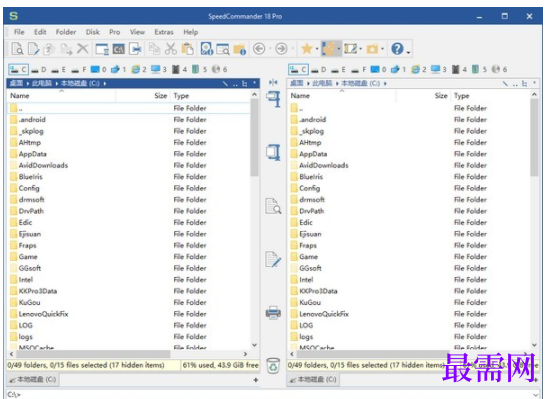Click the Favorites star icon
Screen dimensions: 554x399
coord(306,49)
